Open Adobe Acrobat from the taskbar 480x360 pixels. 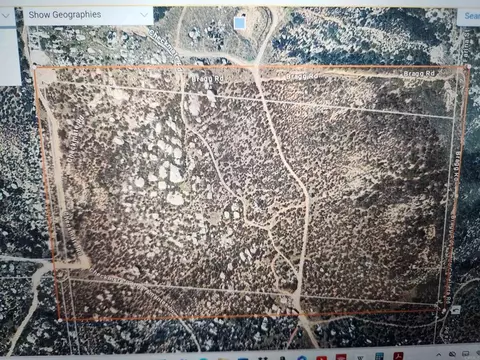click(398, 357)
